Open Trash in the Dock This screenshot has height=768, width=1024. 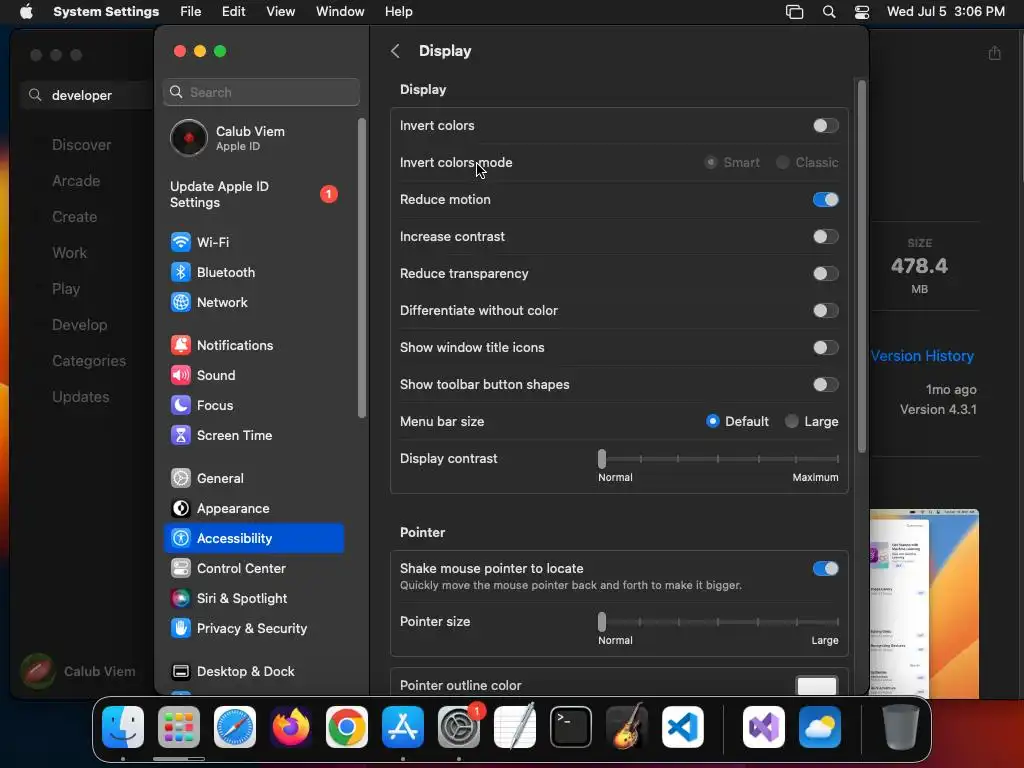coord(901,727)
